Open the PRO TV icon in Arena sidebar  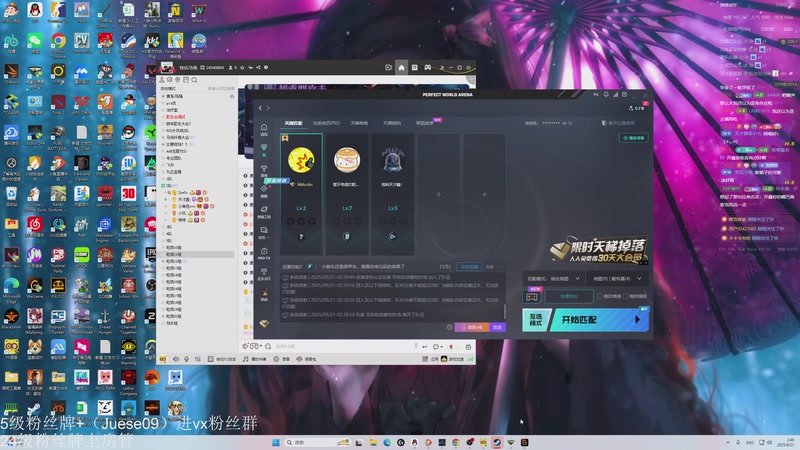tap(264, 253)
